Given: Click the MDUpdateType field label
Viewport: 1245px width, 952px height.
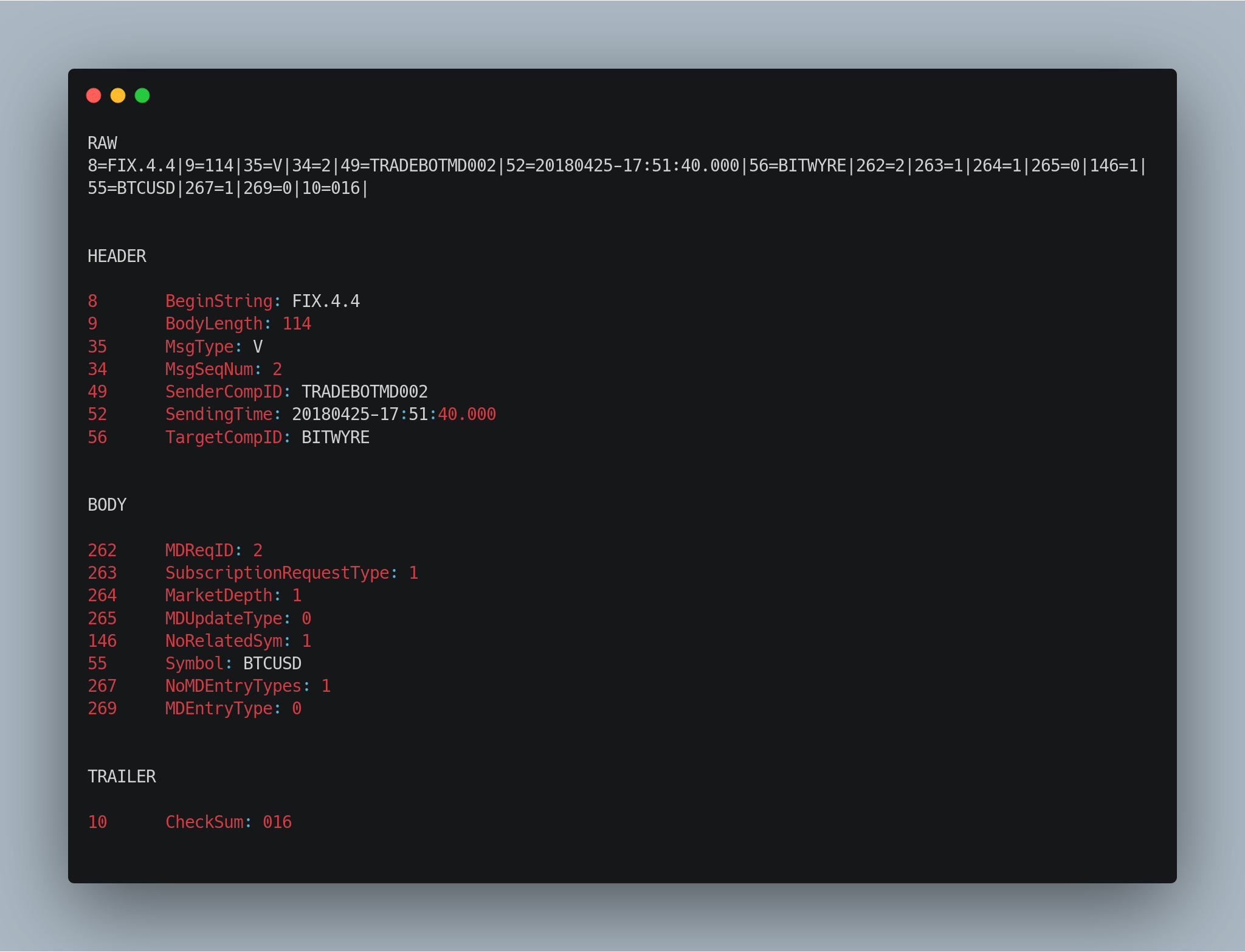Looking at the screenshot, I should [x=224, y=618].
